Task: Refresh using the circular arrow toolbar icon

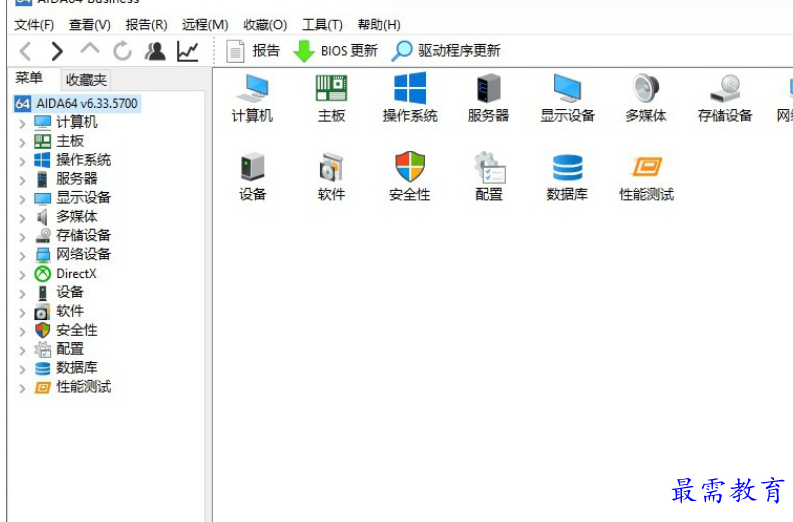Action: tap(122, 51)
